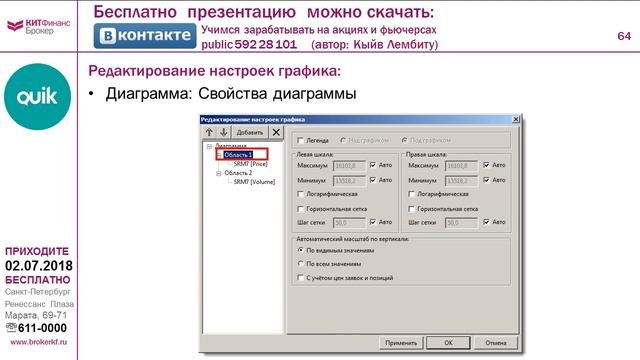Click the right scale Минимум field
The height and width of the screenshot is (360, 640).
click(x=461, y=180)
